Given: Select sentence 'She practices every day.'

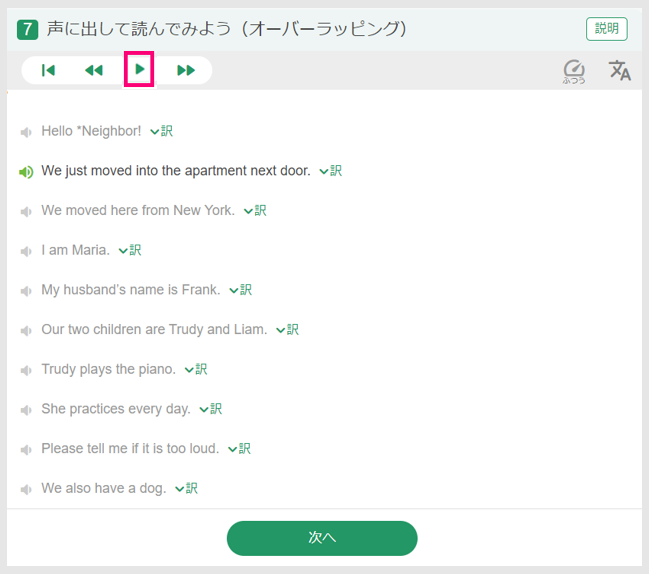Looking at the screenshot, I should coord(116,409).
